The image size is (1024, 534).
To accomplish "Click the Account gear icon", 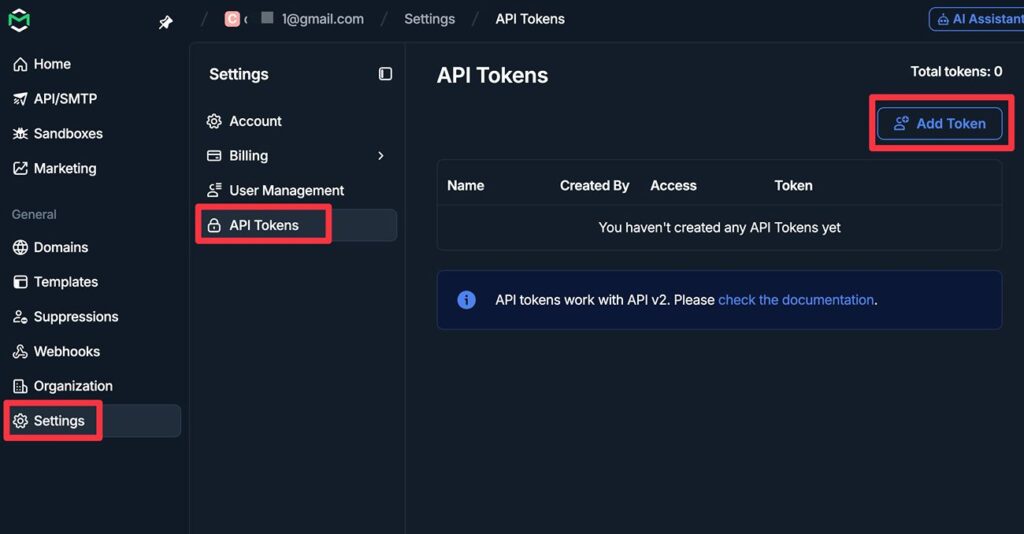I will pyautogui.click(x=214, y=121).
